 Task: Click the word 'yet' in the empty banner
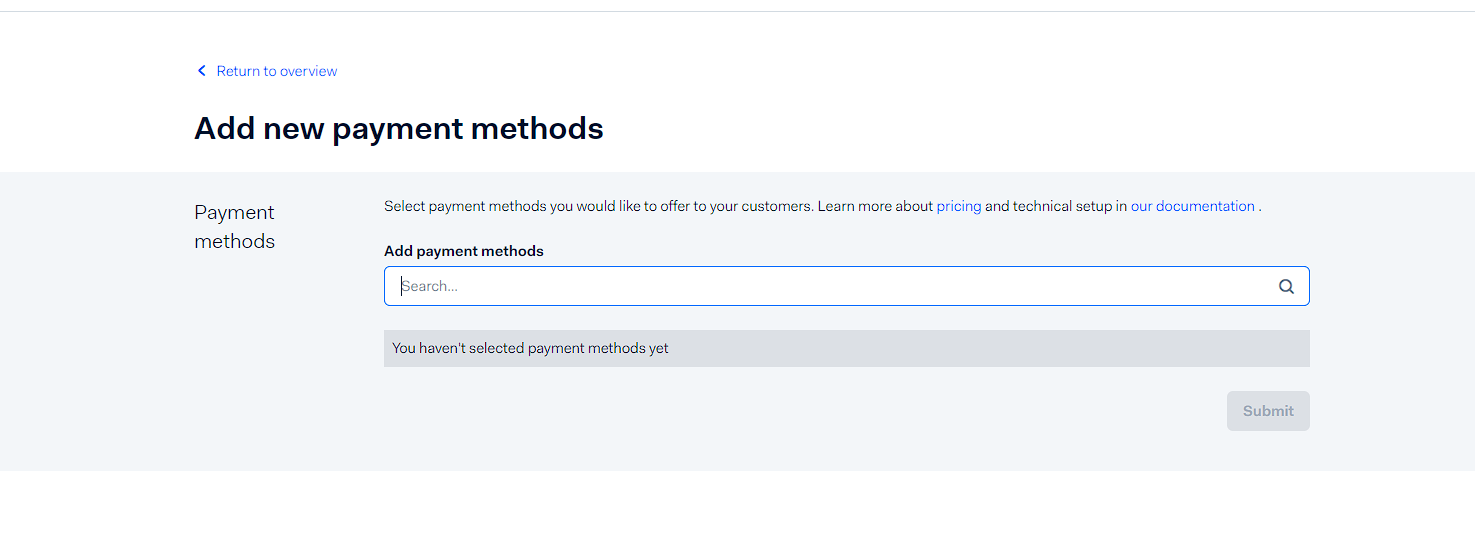pyautogui.click(x=658, y=348)
